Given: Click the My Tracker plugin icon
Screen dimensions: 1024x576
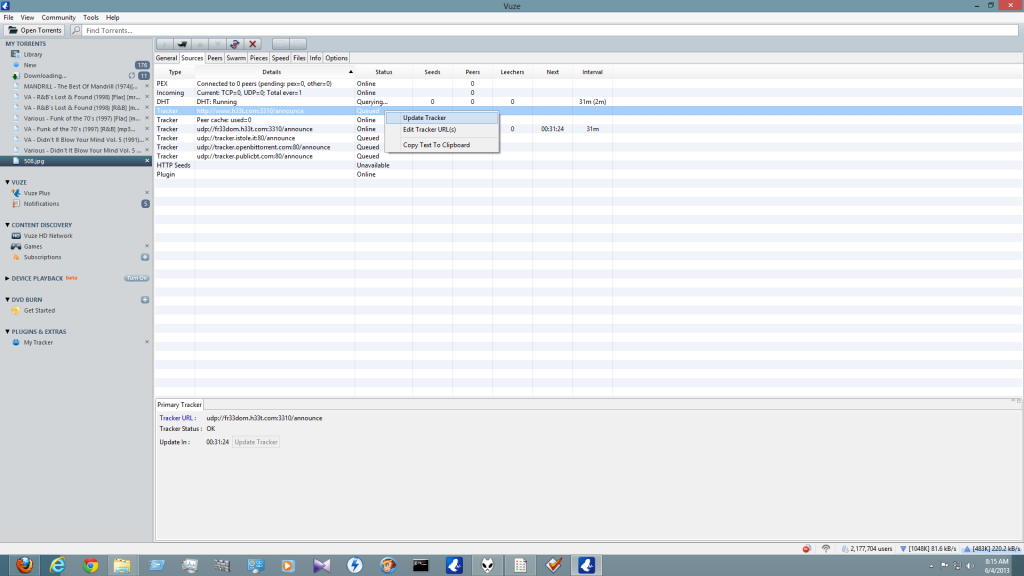Looking at the screenshot, I should click(x=16, y=342).
